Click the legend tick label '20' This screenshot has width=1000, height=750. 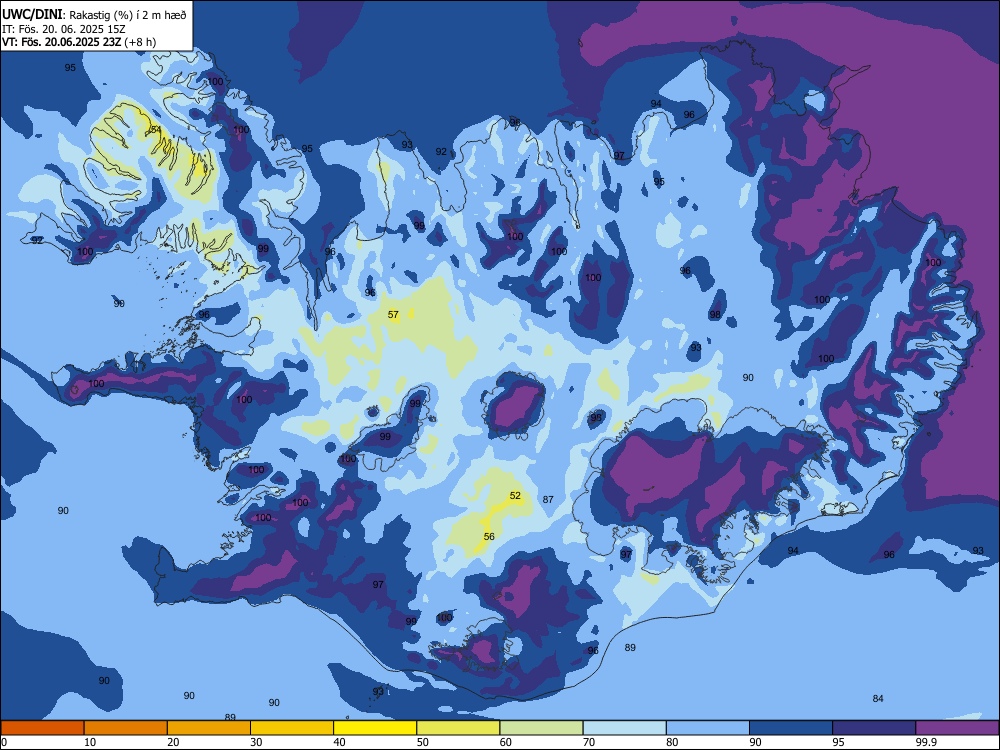[173, 742]
